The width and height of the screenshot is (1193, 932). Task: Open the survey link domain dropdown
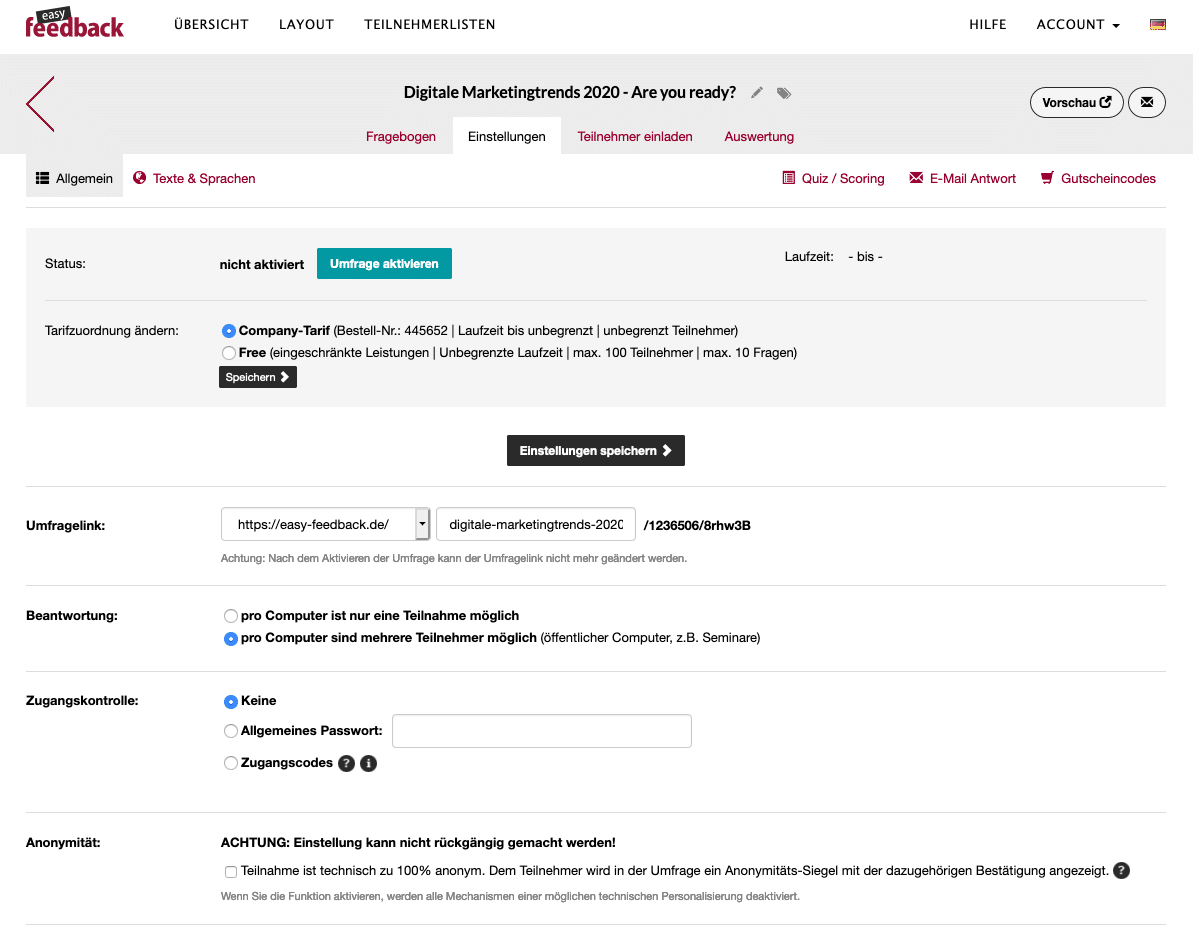click(422, 523)
